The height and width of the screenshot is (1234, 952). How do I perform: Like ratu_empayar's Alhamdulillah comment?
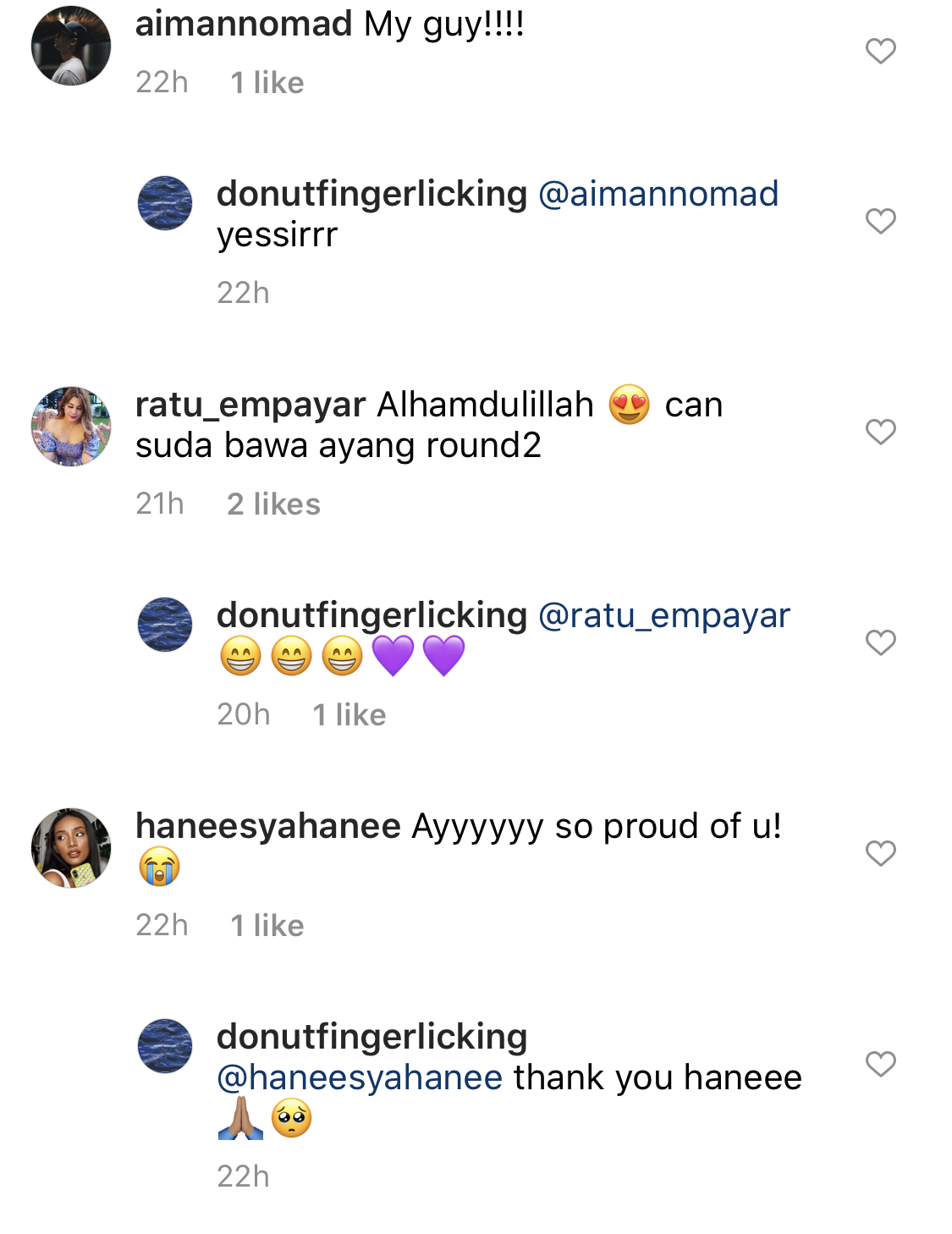point(880,432)
